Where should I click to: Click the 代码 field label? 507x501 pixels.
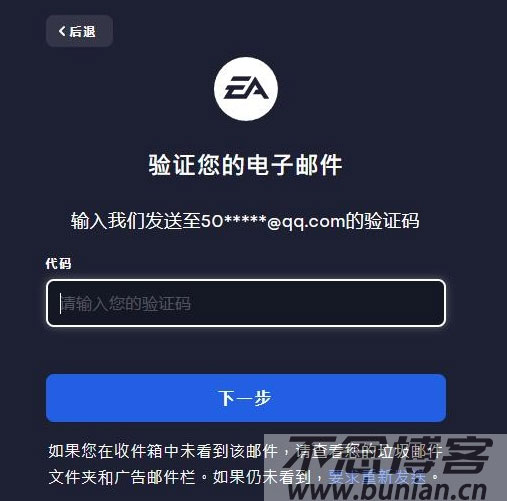59,263
